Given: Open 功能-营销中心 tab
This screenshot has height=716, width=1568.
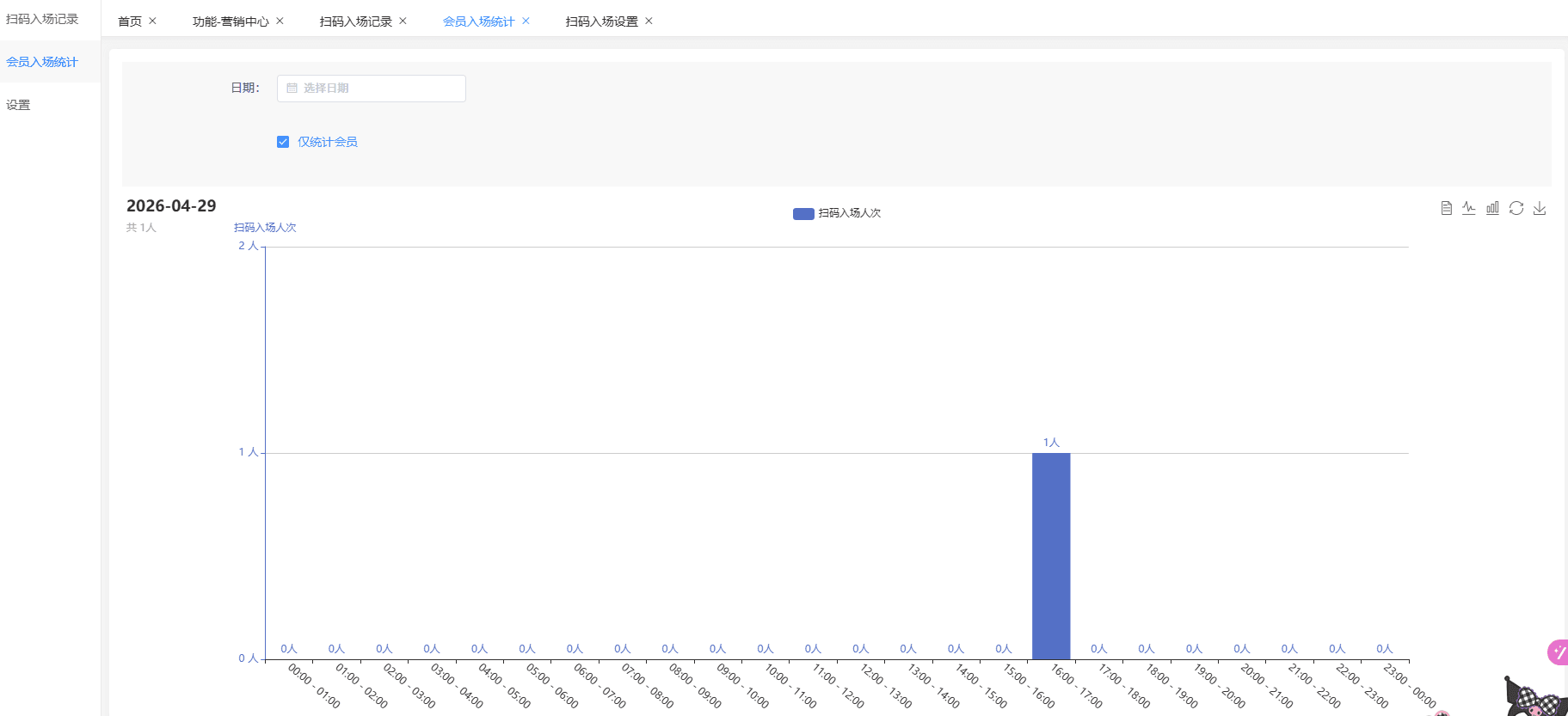Looking at the screenshot, I should tap(231, 21).
